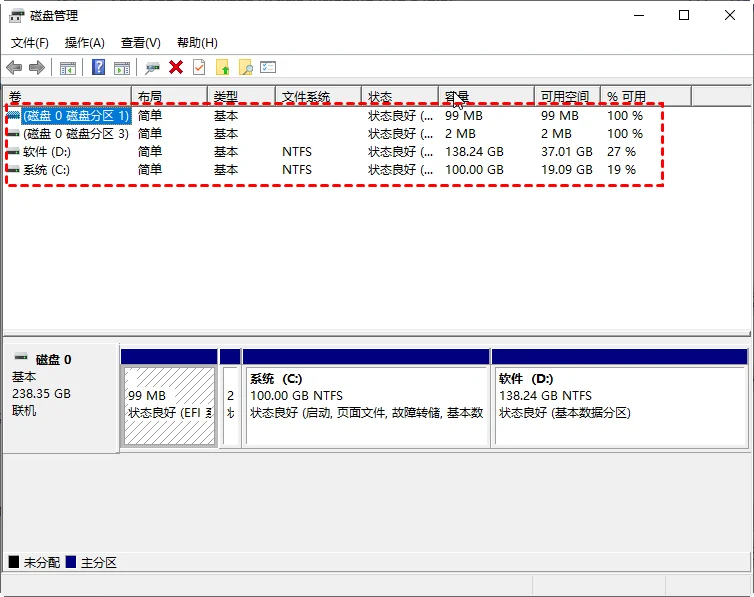Click 100 % in the 磁盘分区 3 row
Image resolution: width=754 pixels, height=597 pixels.
pyautogui.click(x=625, y=134)
